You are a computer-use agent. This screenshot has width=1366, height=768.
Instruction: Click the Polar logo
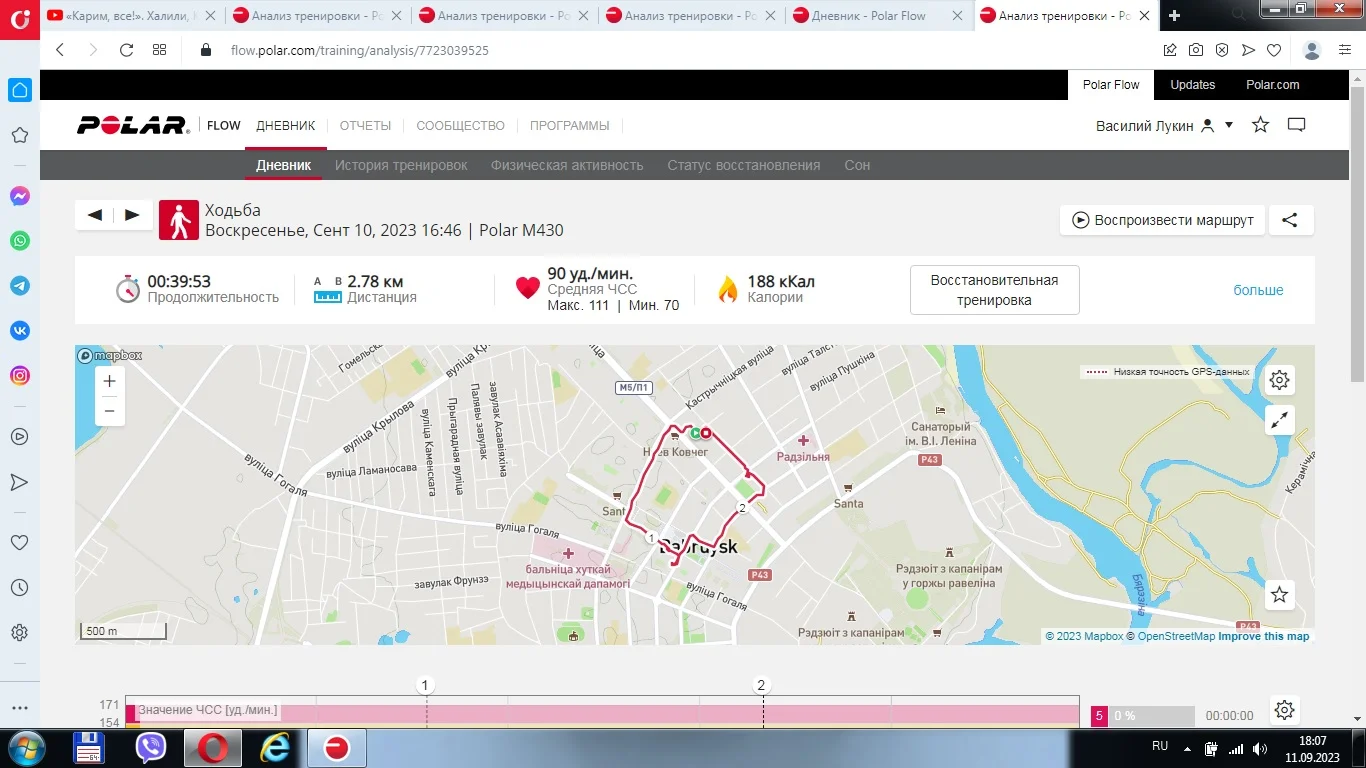coord(133,126)
